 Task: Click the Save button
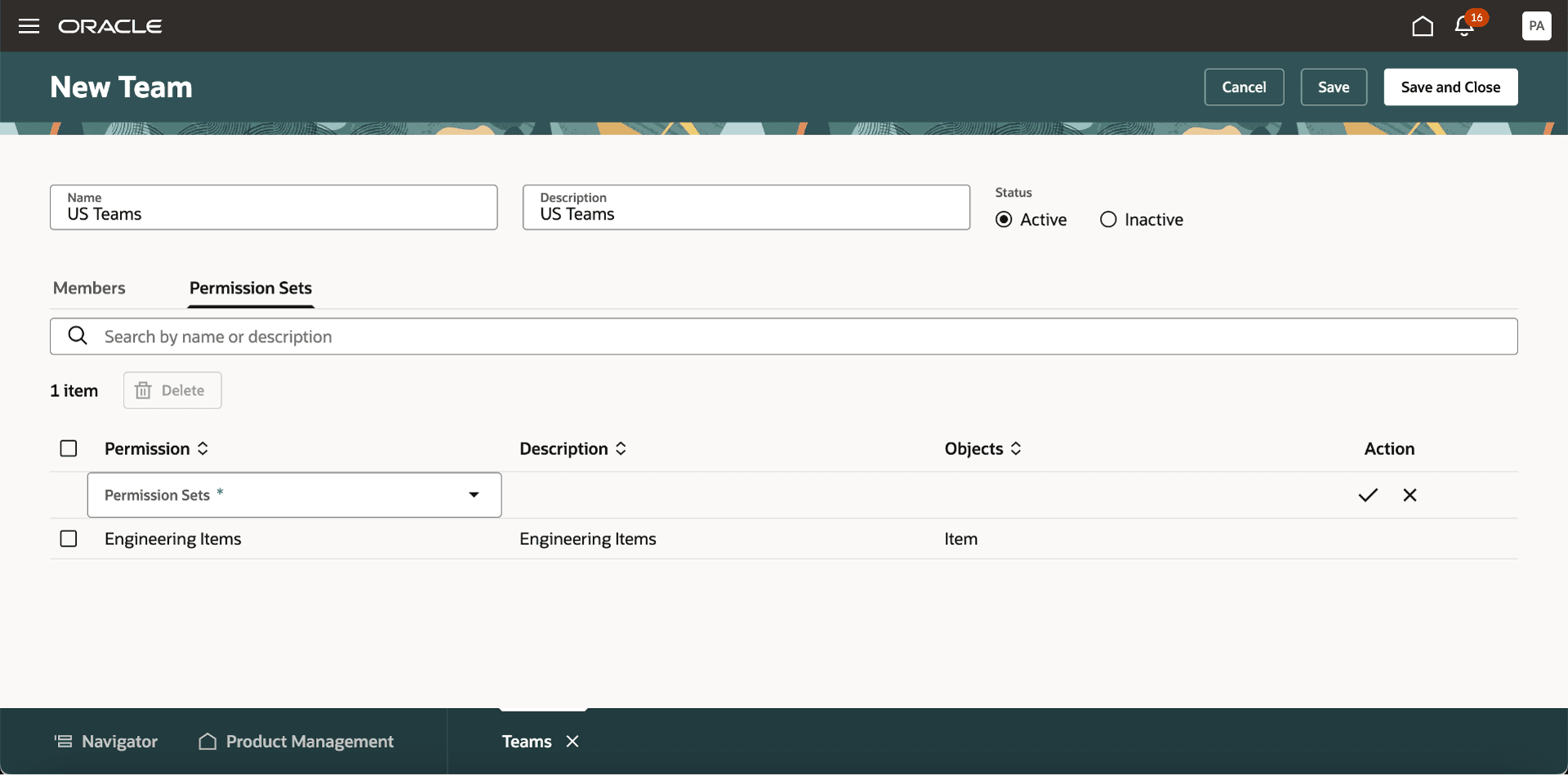[1334, 87]
